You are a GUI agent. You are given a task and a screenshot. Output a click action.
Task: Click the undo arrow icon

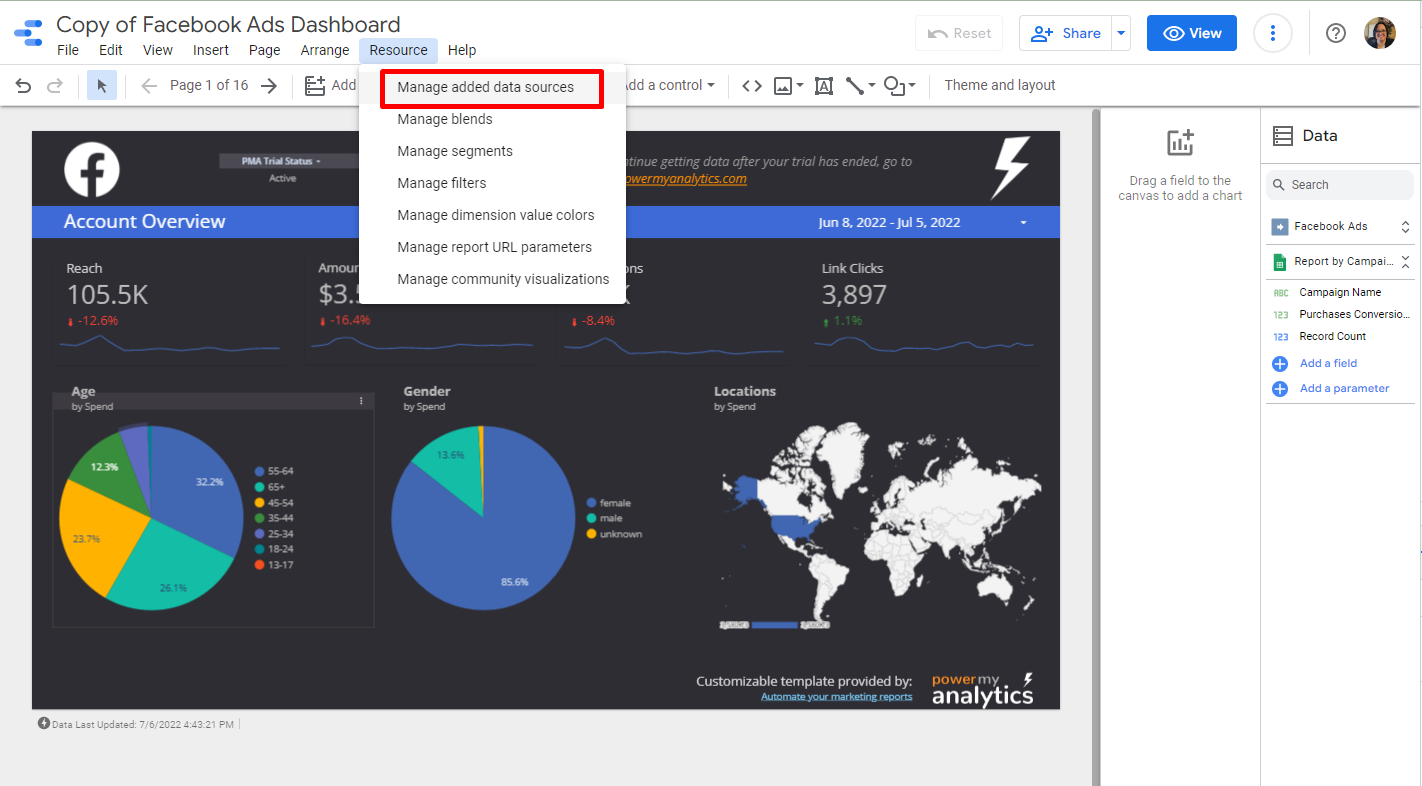tap(23, 86)
